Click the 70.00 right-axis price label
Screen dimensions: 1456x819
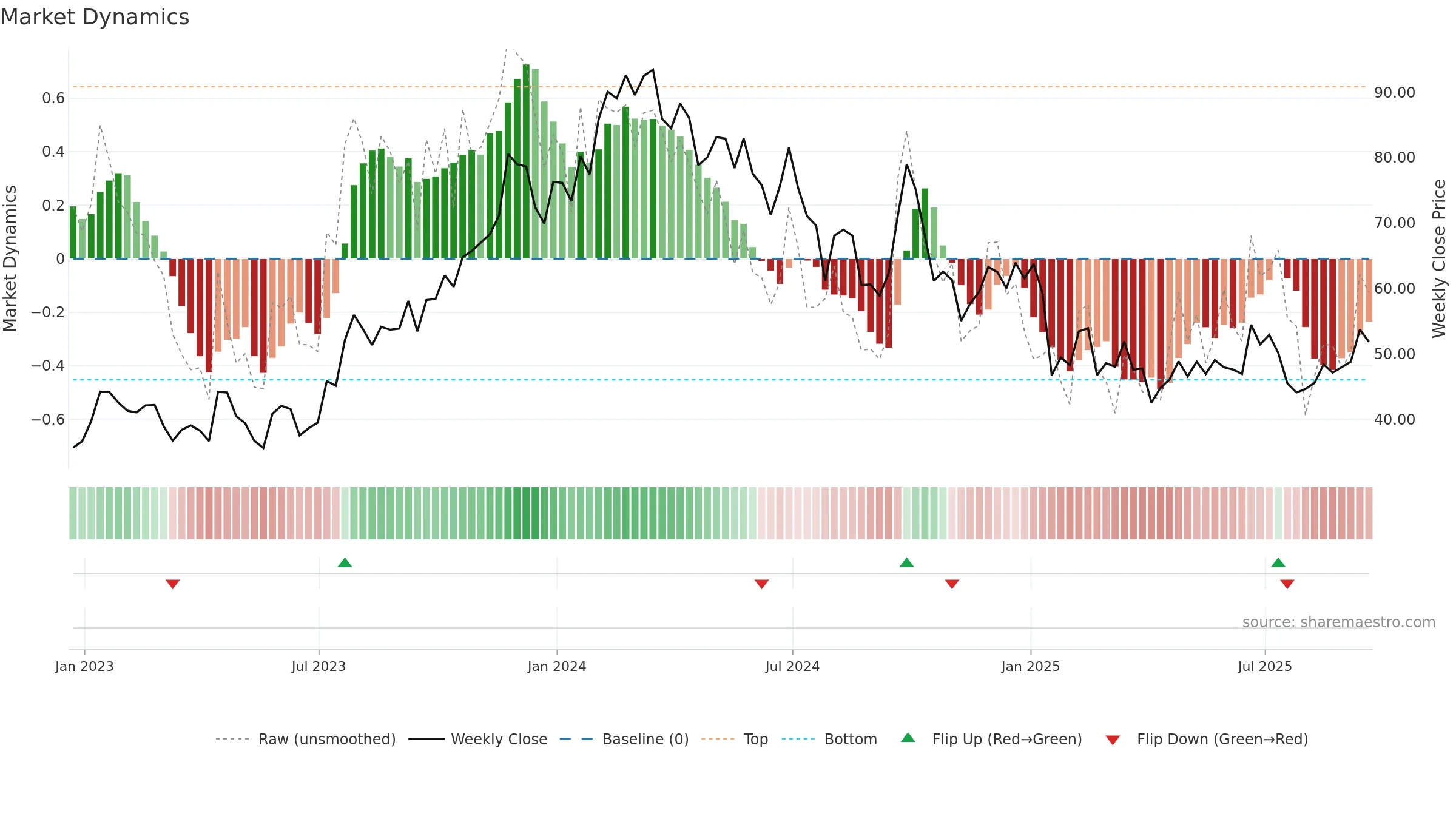click(1395, 223)
